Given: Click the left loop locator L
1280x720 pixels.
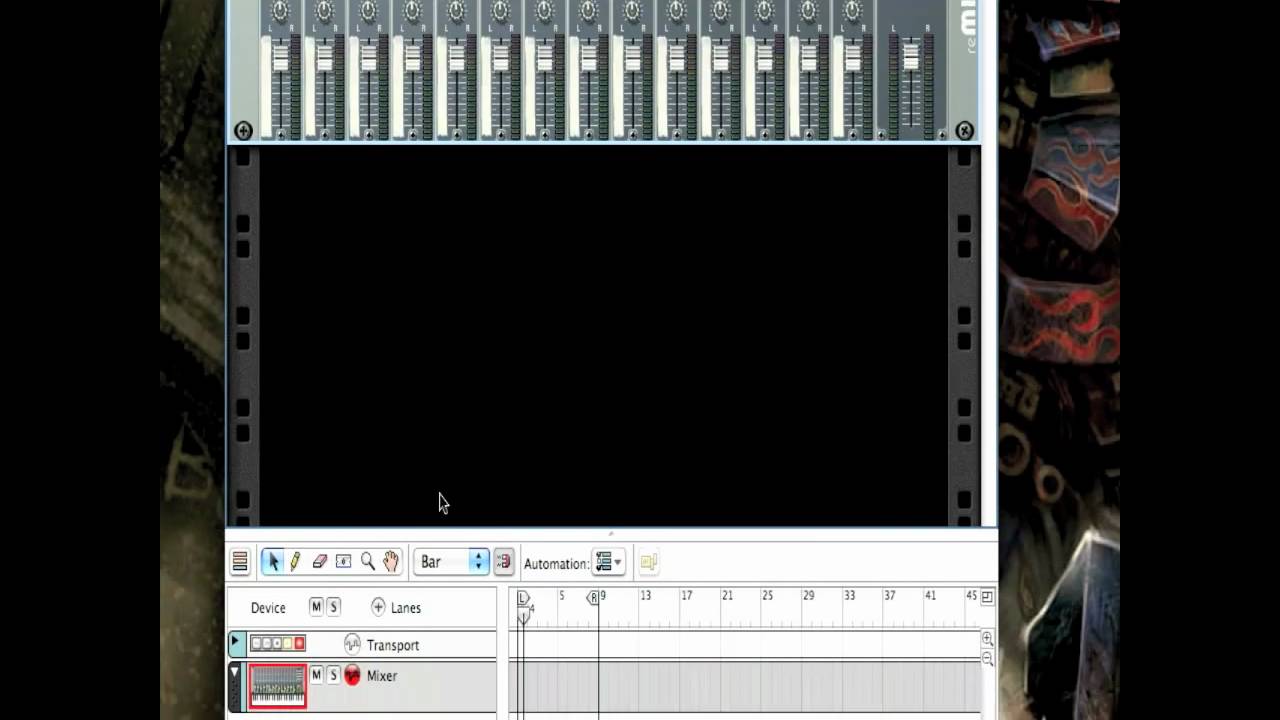Looking at the screenshot, I should click(522, 597).
